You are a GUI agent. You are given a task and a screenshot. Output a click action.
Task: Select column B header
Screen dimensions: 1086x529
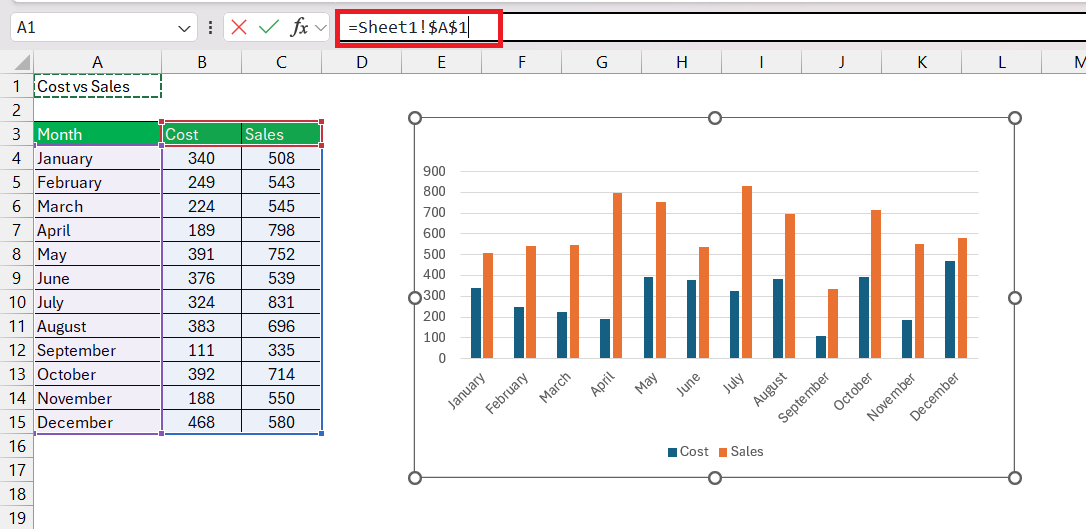tap(202, 62)
